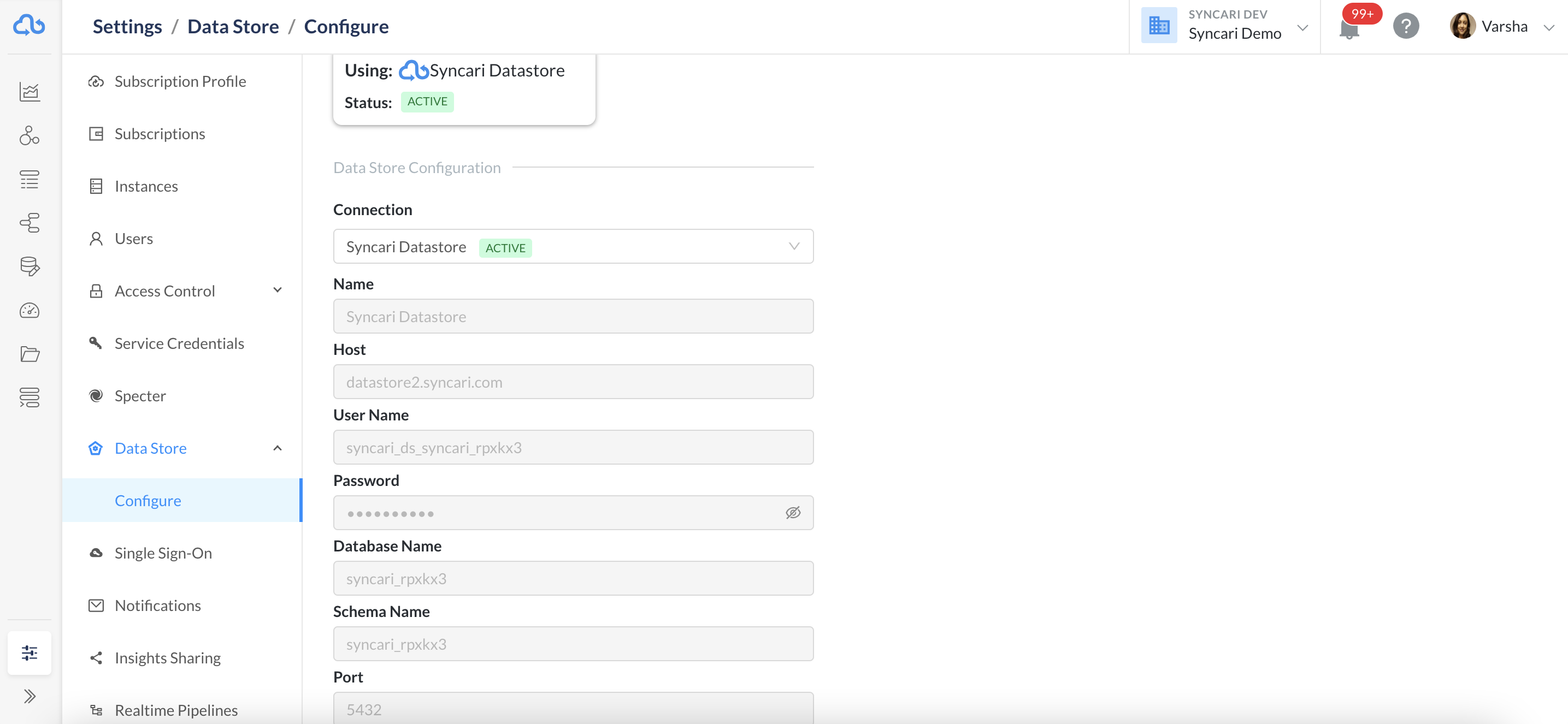Expand the left rail with double chevron
The height and width of the screenshot is (724, 1568).
[29, 696]
